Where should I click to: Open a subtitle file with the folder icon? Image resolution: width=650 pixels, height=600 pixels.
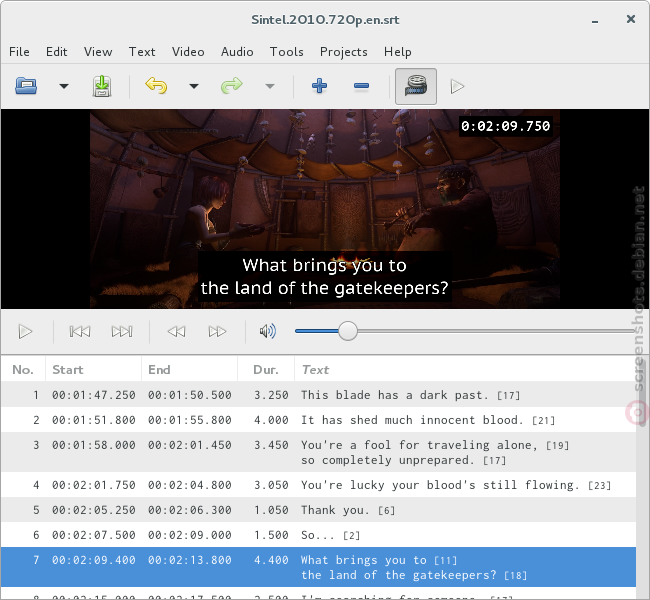pos(26,86)
